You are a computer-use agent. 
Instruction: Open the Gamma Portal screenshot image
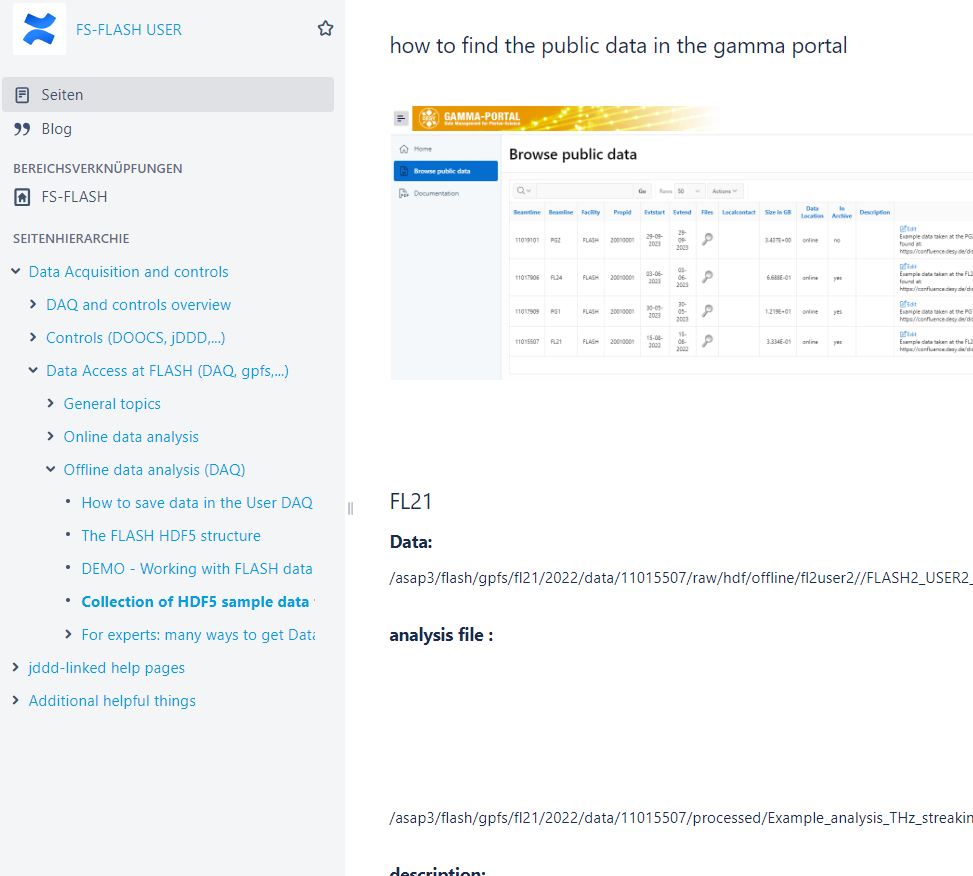tap(681, 242)
